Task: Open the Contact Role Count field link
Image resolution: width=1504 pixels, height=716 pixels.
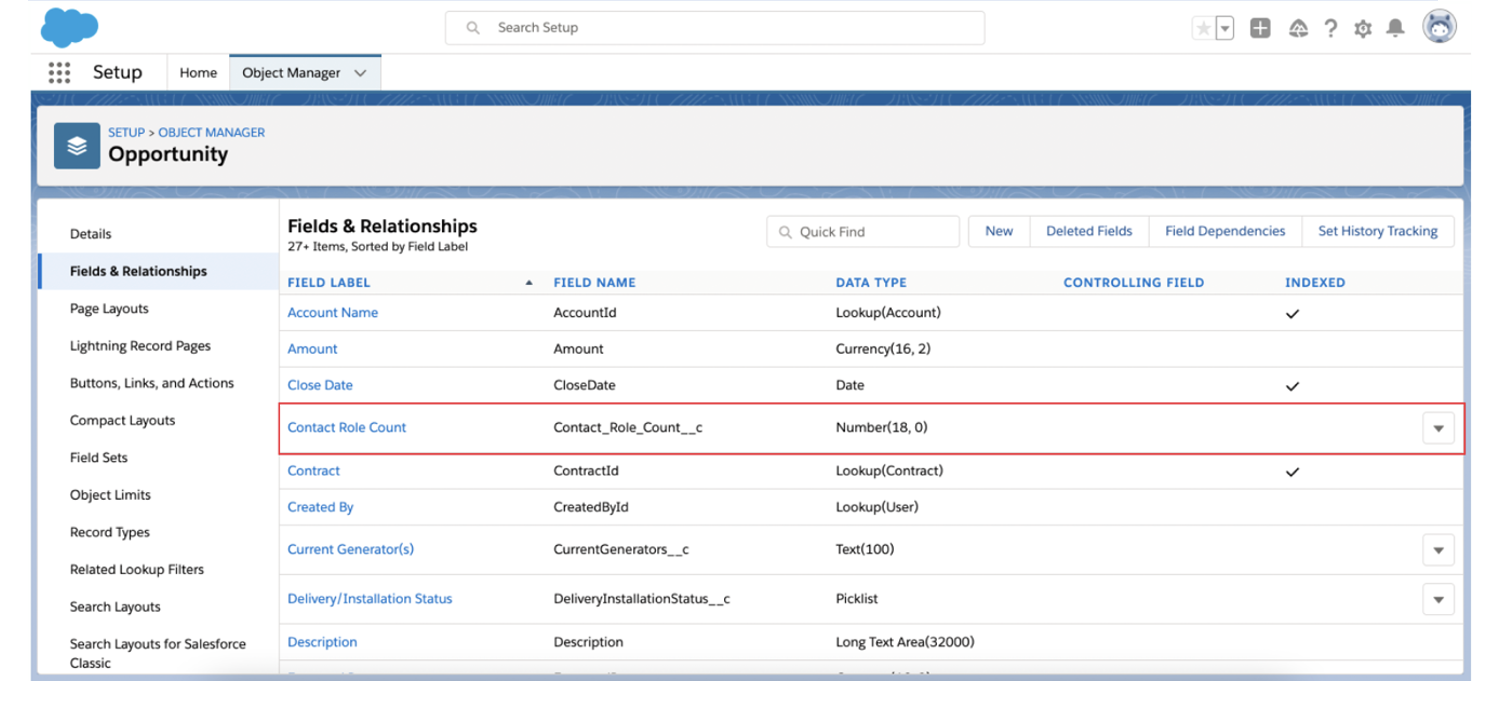Action: tap(347, 427)
